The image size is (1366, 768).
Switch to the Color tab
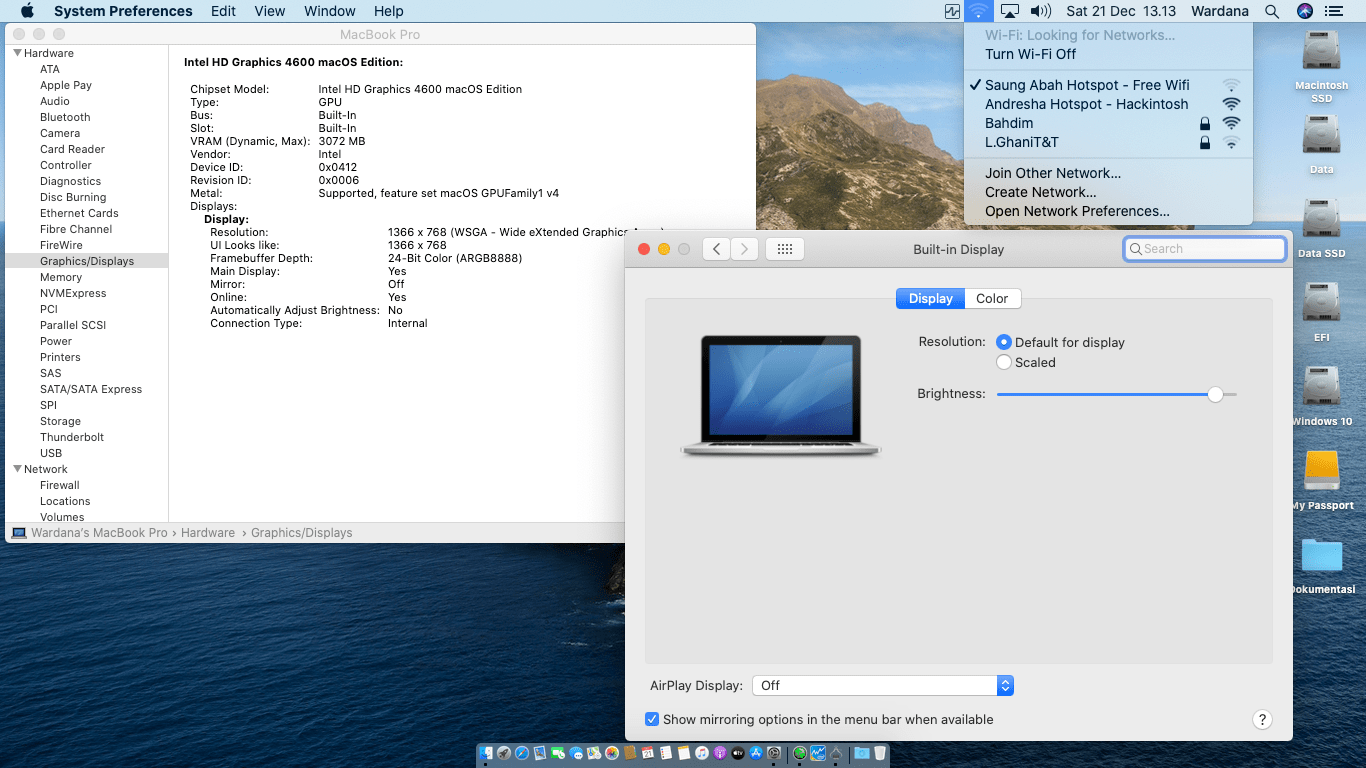(992, 298)
